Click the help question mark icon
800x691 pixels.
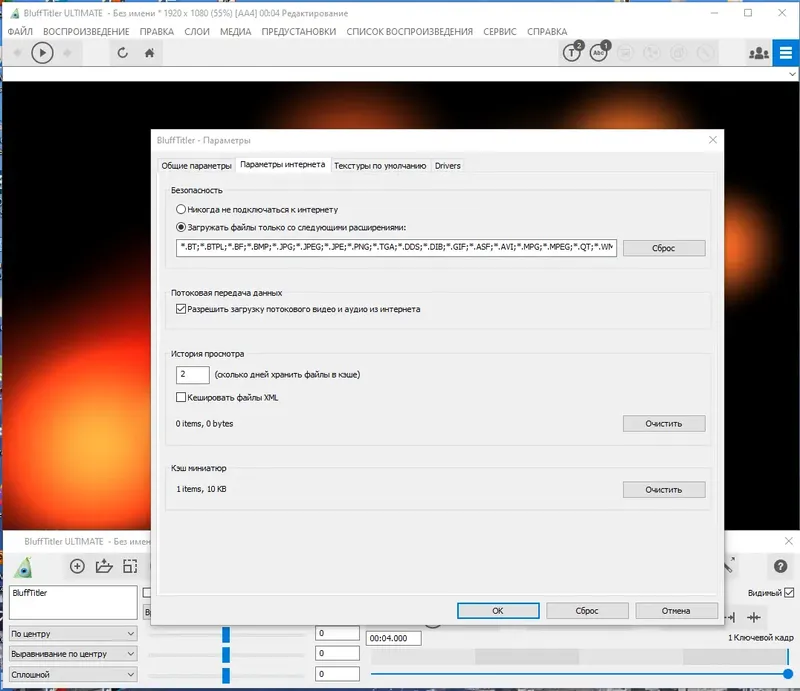point(780,566)
